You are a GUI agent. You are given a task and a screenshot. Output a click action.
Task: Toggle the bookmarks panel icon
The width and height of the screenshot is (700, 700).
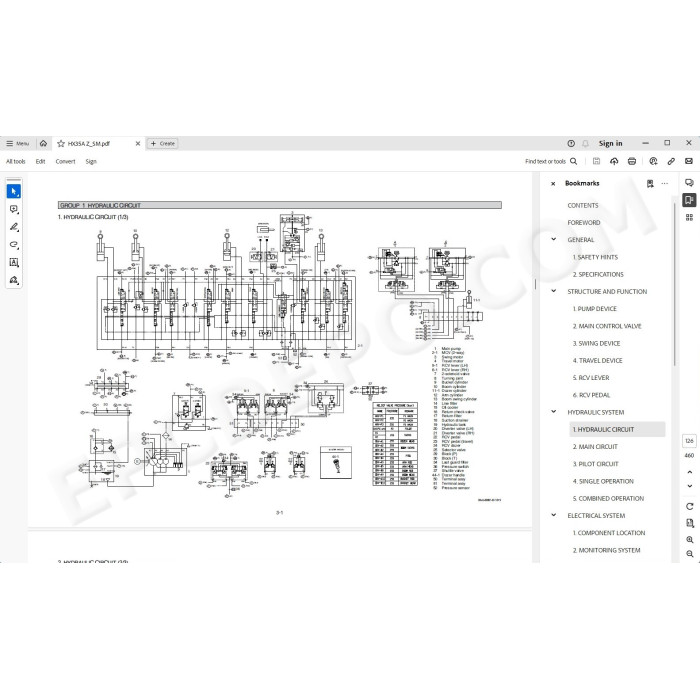(689, 200)
